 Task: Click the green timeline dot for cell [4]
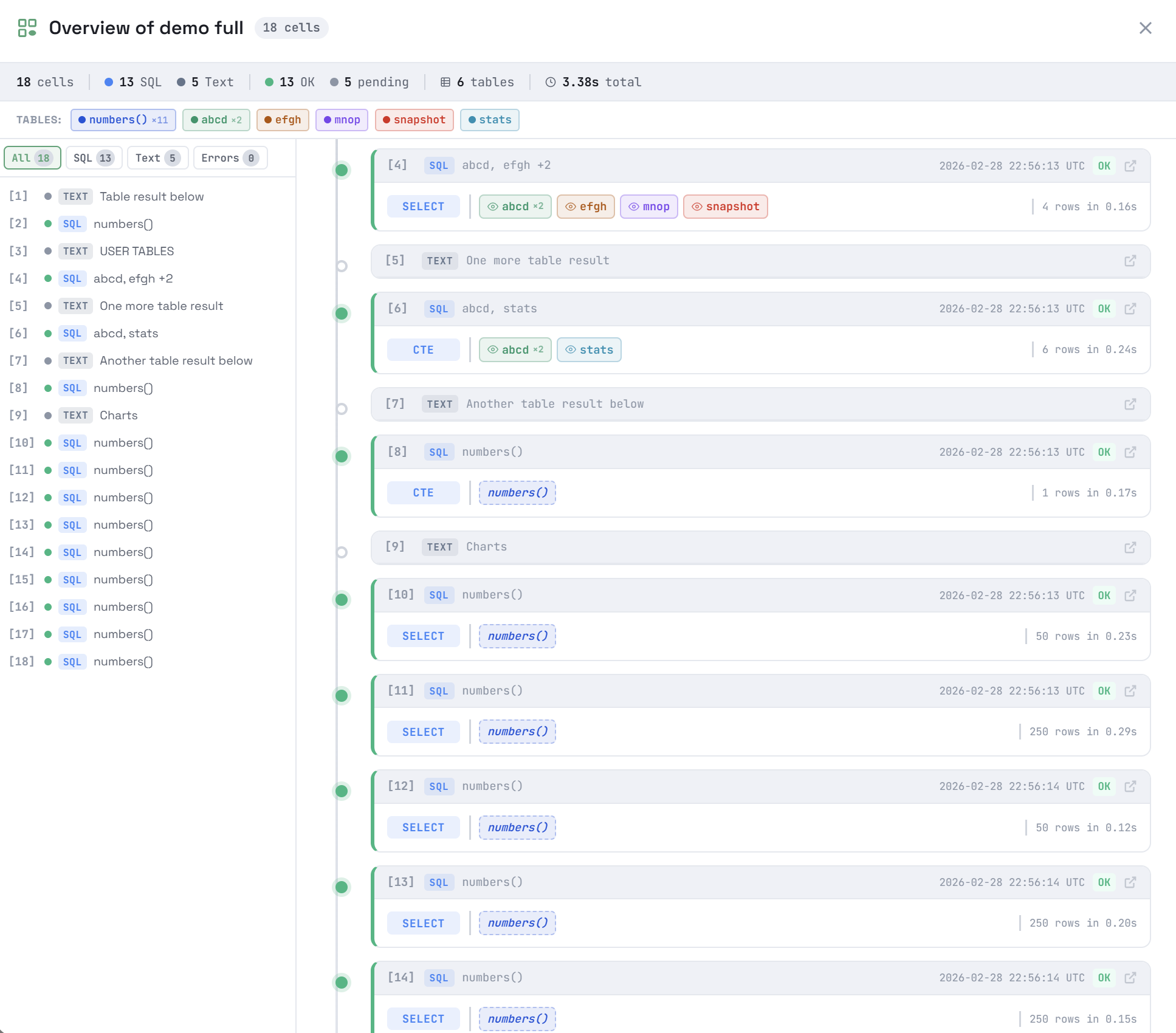click(x=342, y=170)
